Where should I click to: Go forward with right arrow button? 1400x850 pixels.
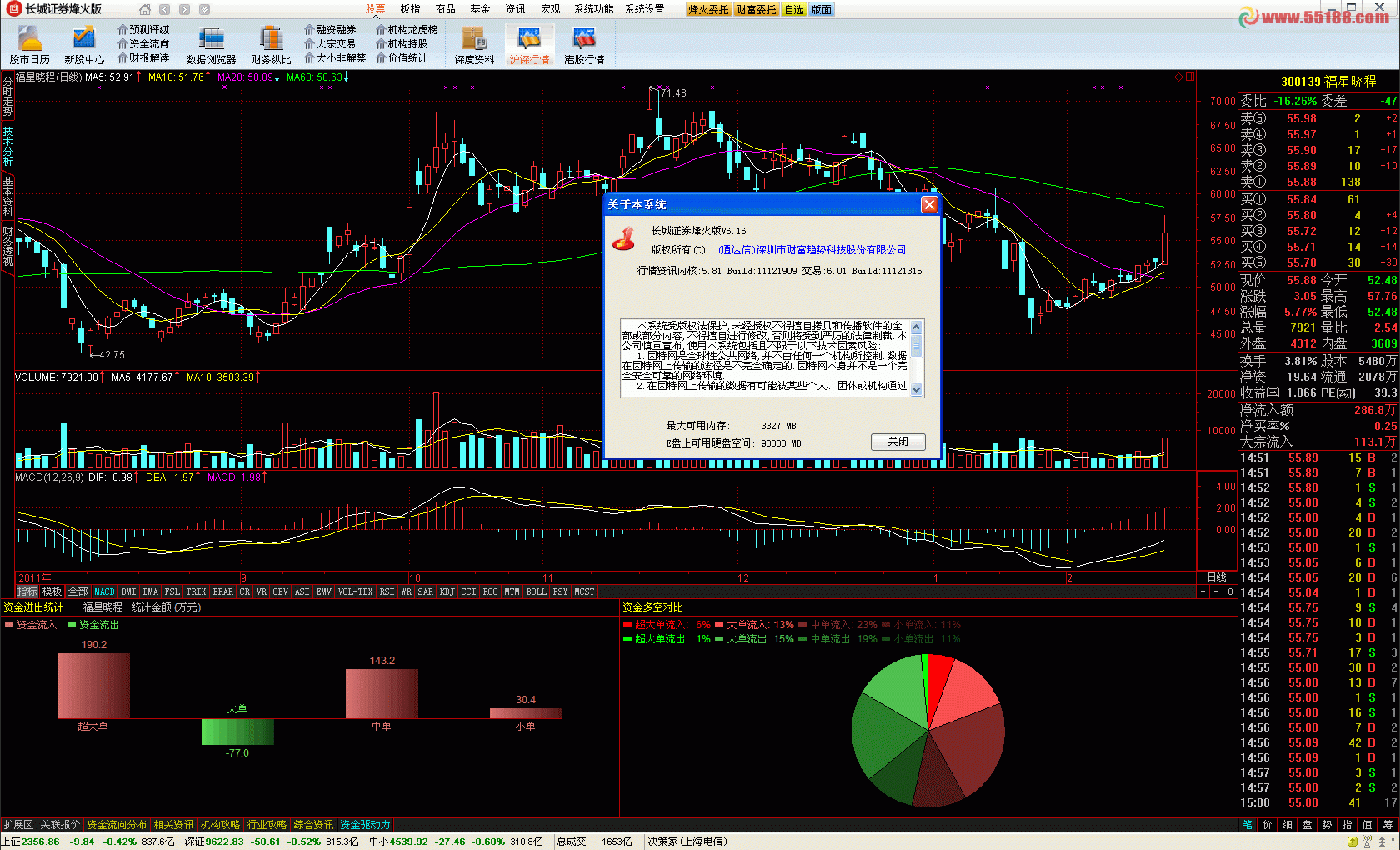(x=184, y=10)
